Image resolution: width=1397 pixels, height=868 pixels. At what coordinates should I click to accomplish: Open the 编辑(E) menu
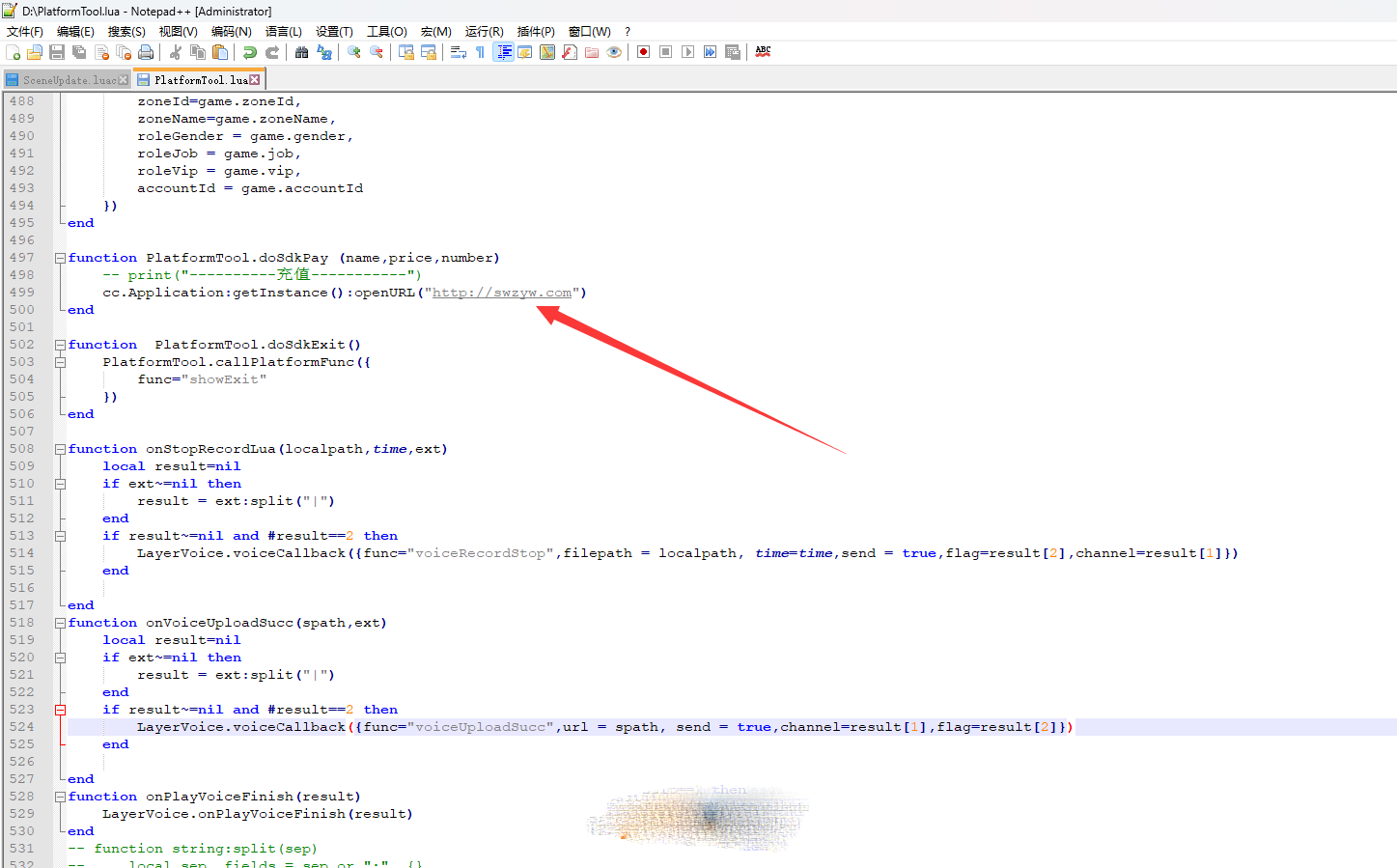[x=75, y=32]
